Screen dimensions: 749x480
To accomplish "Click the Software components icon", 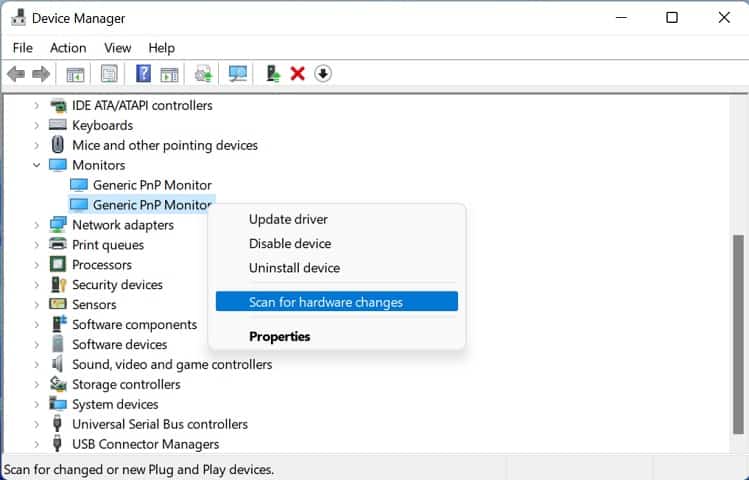I will point(59,324).
